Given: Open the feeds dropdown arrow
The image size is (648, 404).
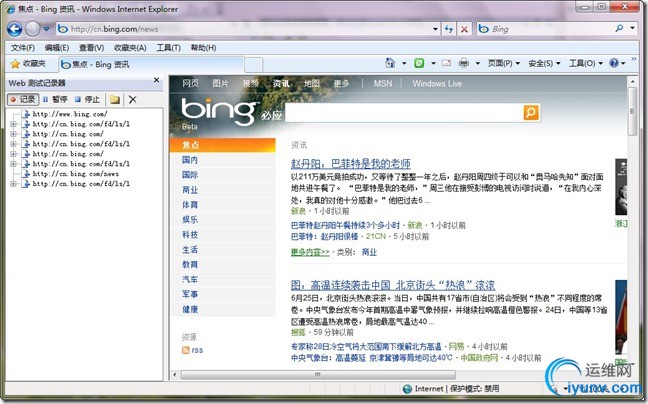Looking at the screenshot, I should pos(433,63).
